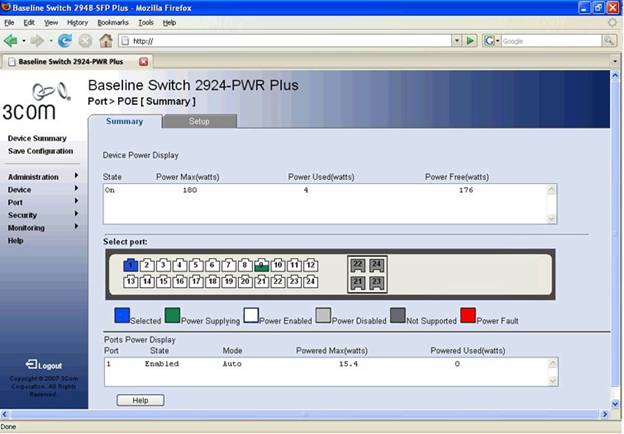Click the browser Forward arrow
The width and height of the screenshot is (624, 434).
(37, 41)
